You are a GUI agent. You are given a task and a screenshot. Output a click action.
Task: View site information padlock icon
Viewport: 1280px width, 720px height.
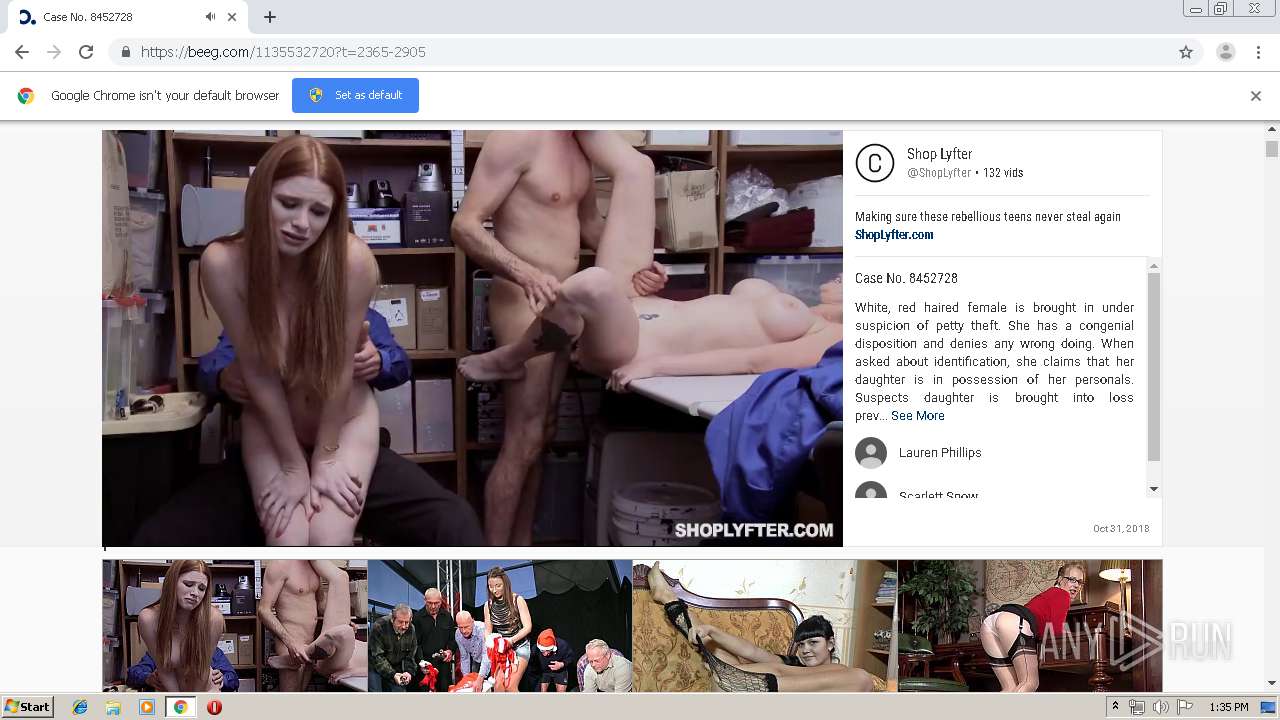pyautogui.click(x=126, y=52)
